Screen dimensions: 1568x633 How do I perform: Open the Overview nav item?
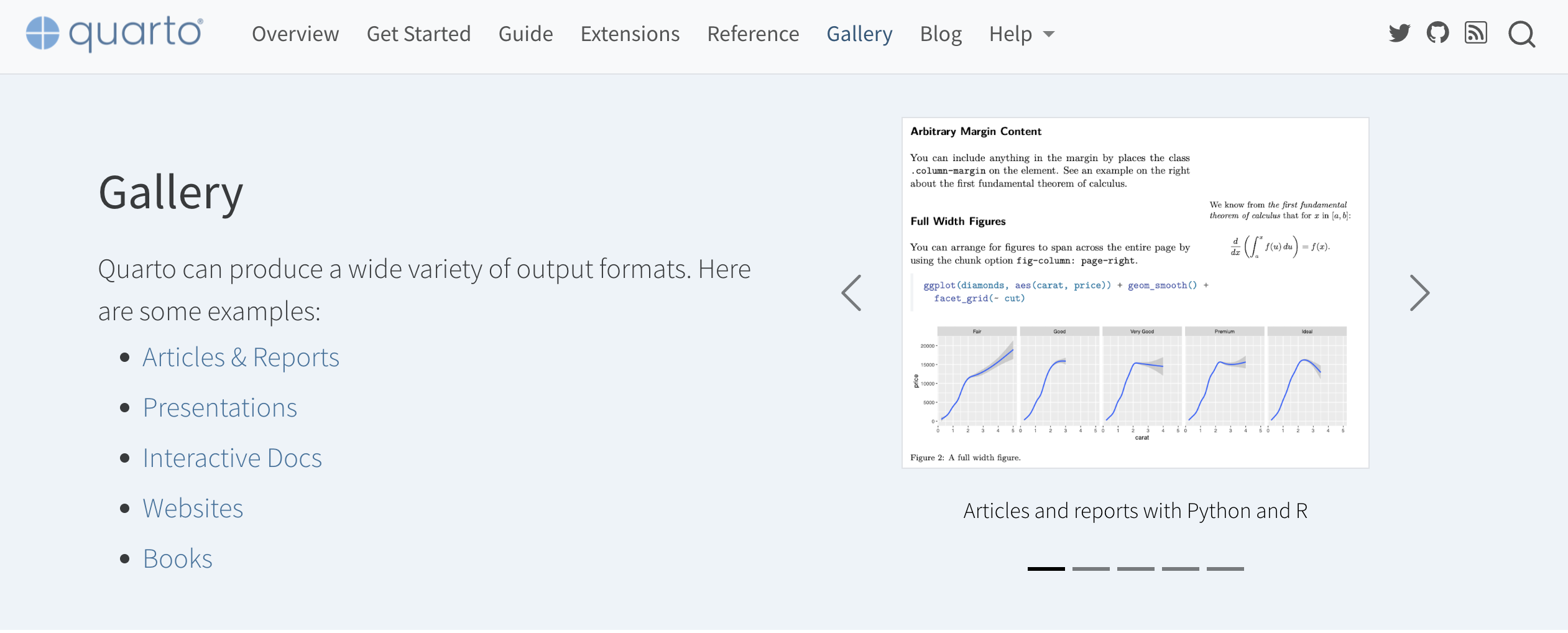[x=295, y=34]
